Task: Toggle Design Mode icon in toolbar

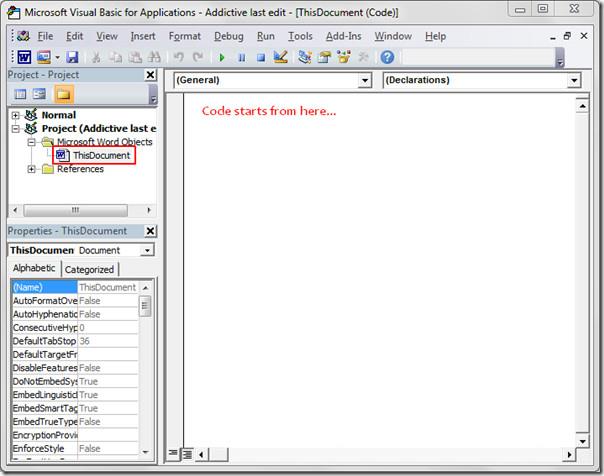Action: coord(281,58)
